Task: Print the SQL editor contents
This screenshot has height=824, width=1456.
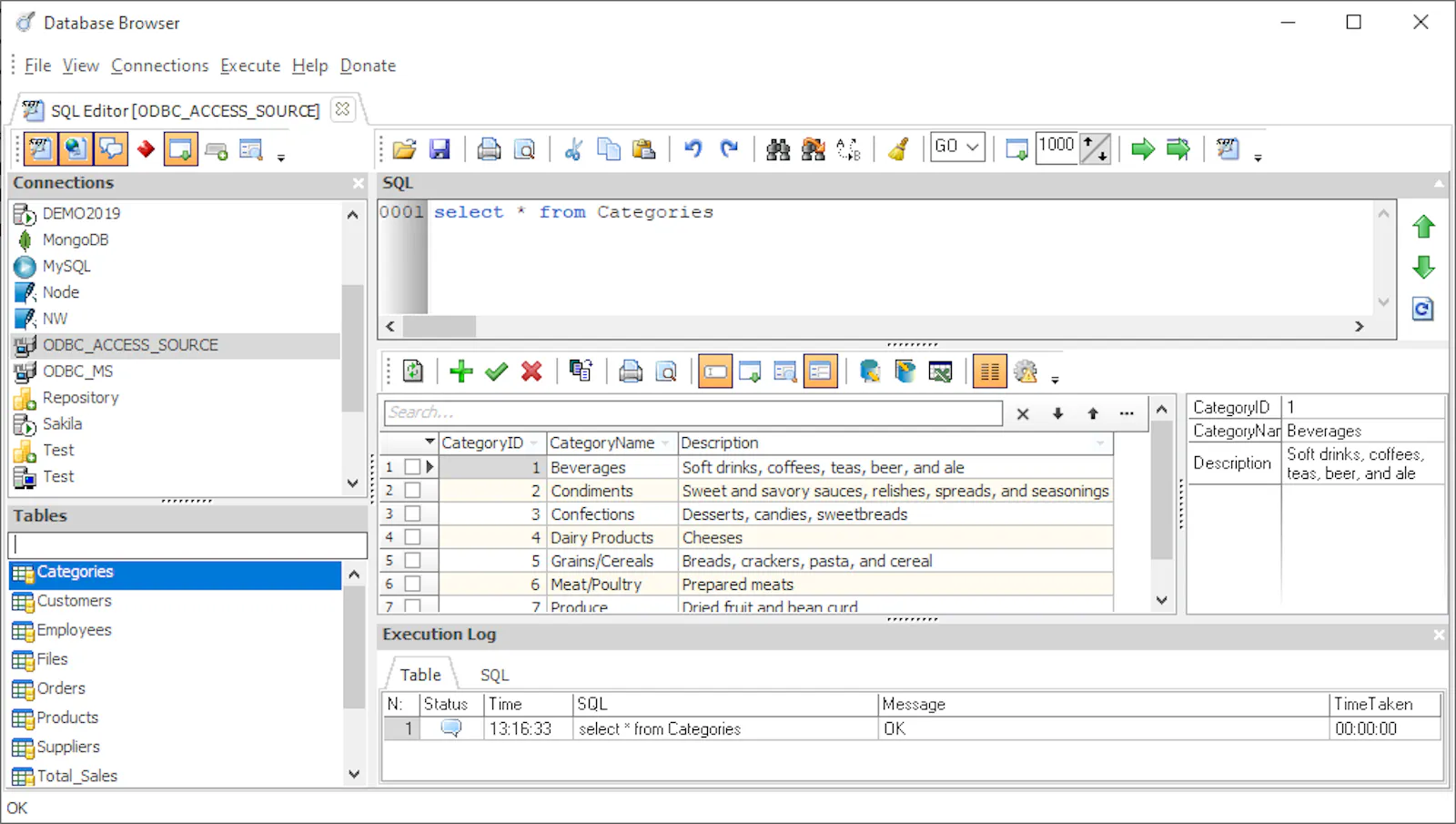Action: tap(489, 148)
